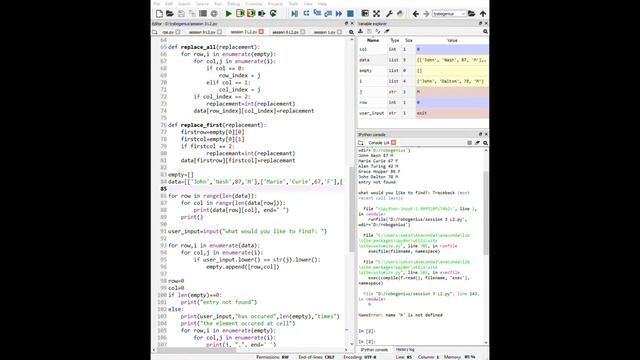The image size is (640, 360).
Task: Save all files icon
Action: click(192, 14)
